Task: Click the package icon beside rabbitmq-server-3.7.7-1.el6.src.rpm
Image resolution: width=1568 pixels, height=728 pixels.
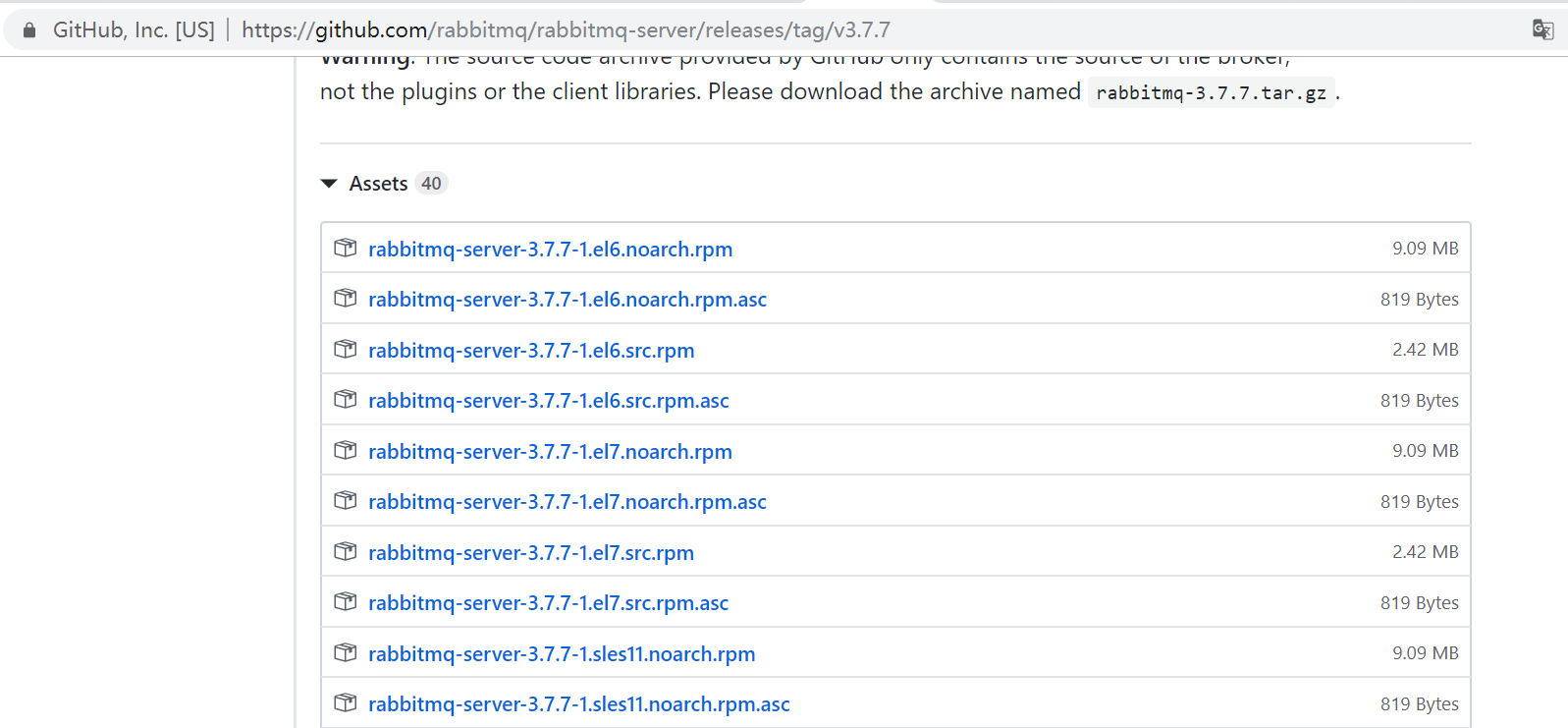Action: [x=345, y=349]
